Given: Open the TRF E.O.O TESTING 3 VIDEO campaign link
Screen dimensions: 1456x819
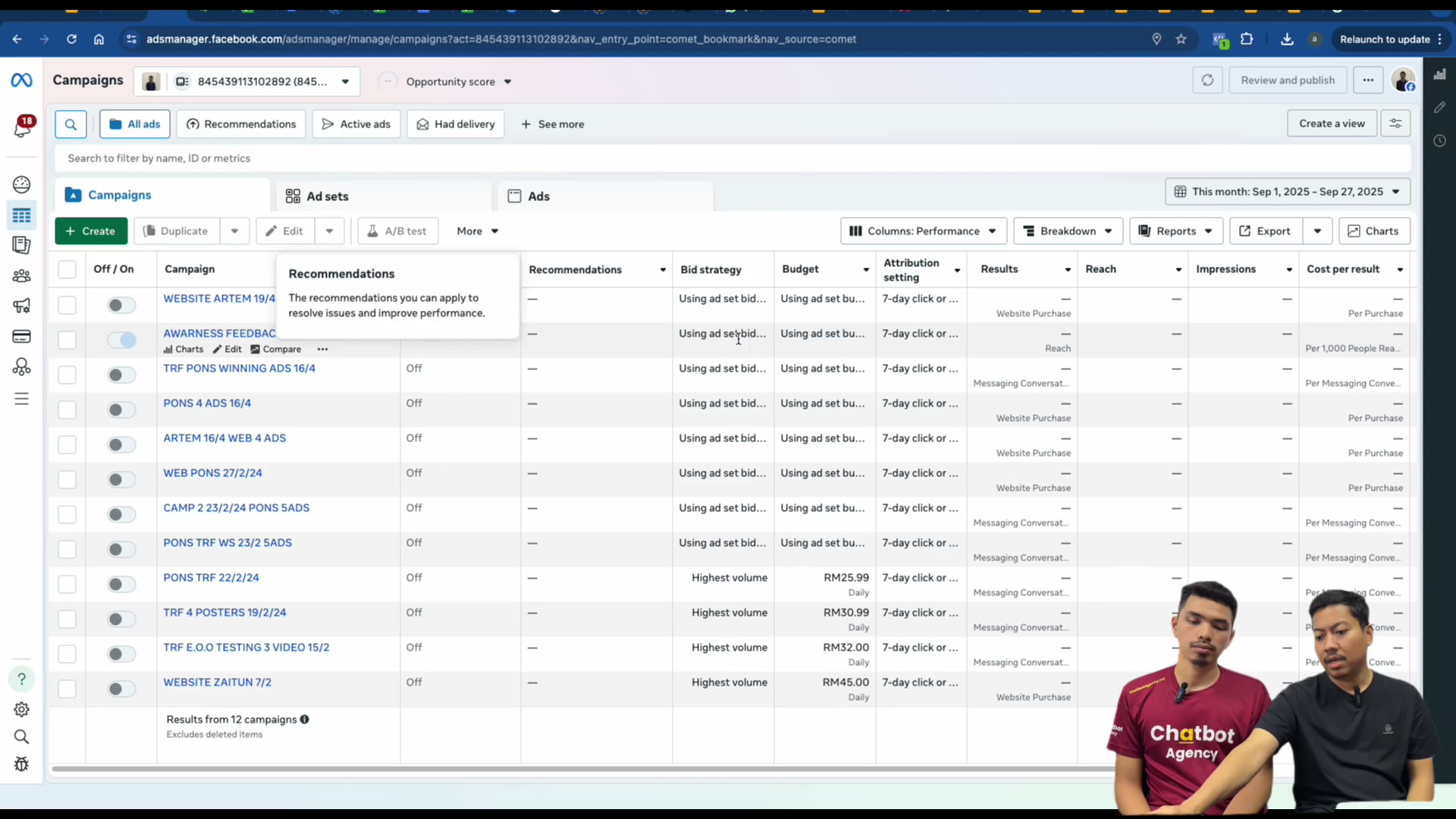Looking at the screenshot, I should [x=246, y=648].
